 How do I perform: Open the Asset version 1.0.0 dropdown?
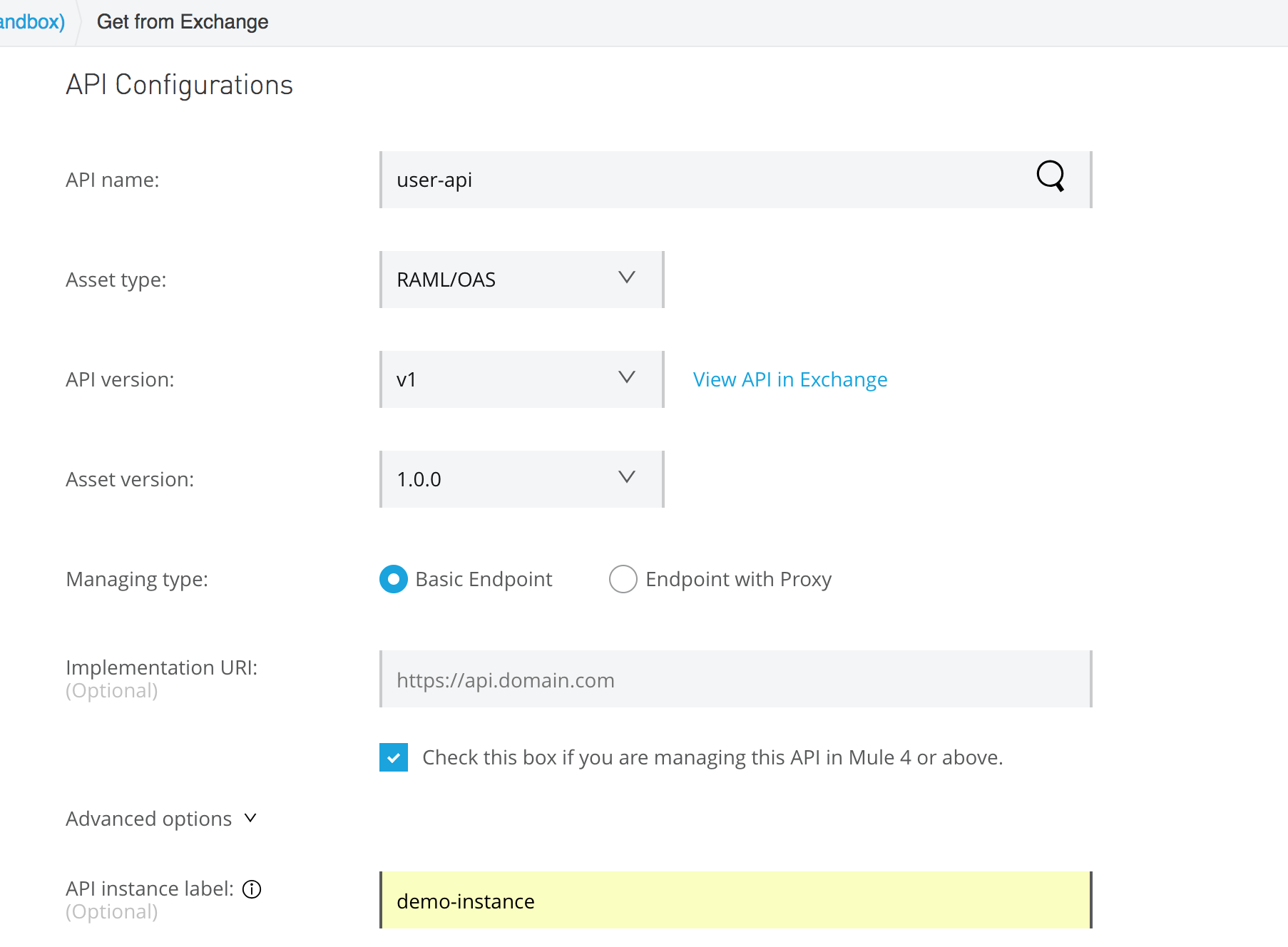[521, 479]
